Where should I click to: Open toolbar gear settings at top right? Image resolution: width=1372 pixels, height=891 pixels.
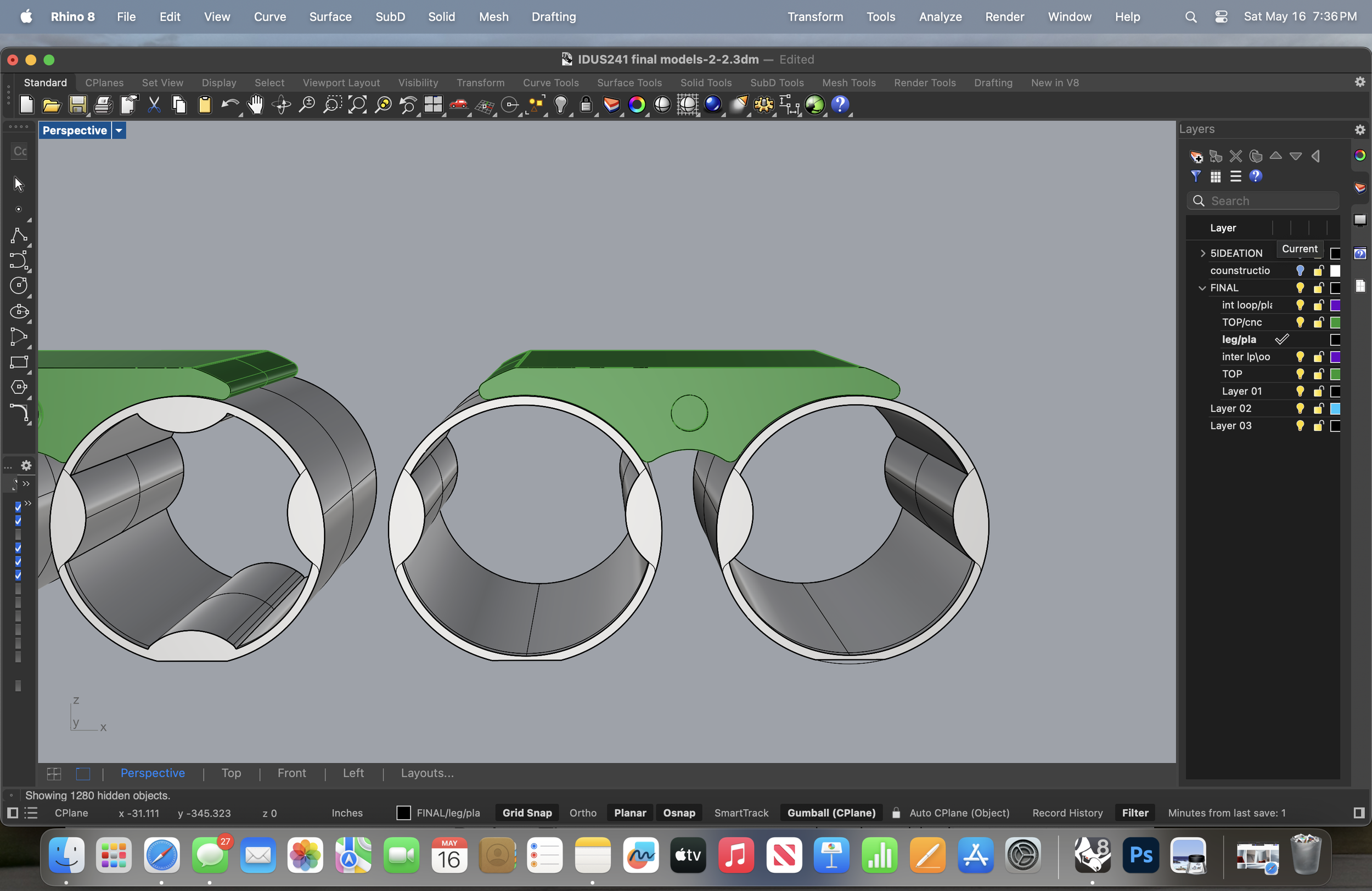pyautogui.click(x=1360, y=82)
